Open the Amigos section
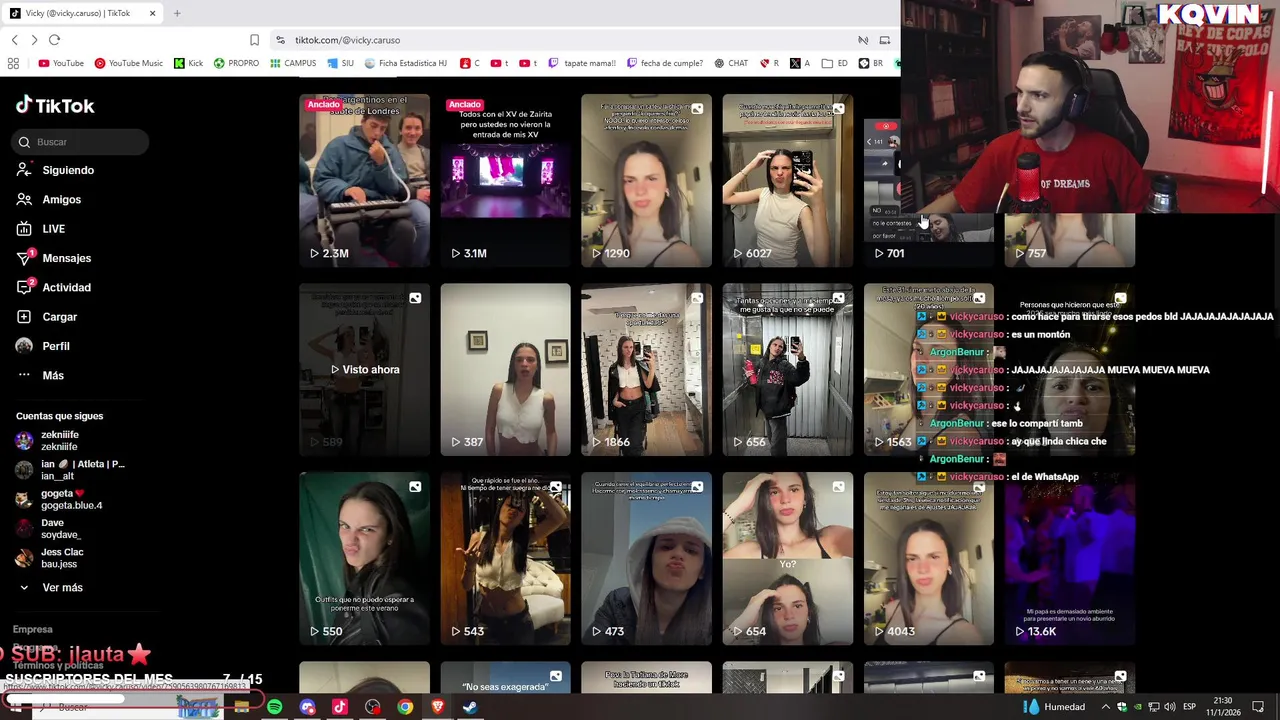 (x=49, y=199)
